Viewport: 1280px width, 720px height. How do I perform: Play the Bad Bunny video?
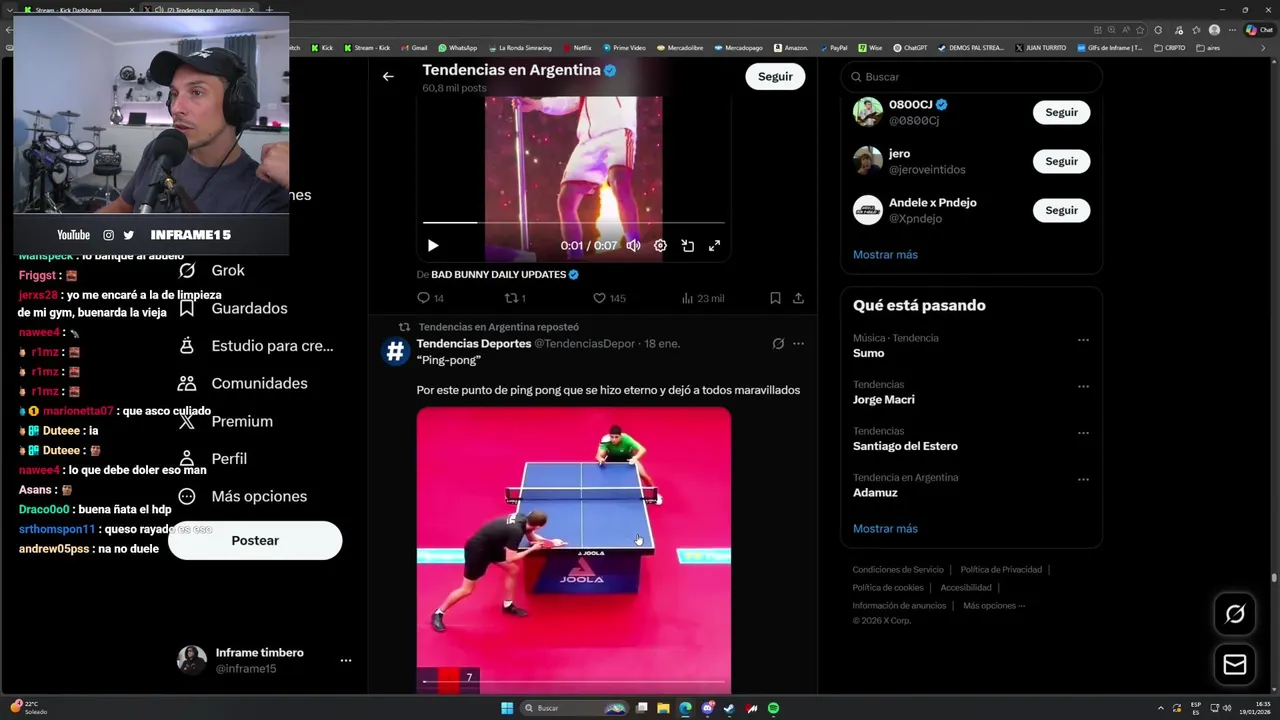(433, 245)
